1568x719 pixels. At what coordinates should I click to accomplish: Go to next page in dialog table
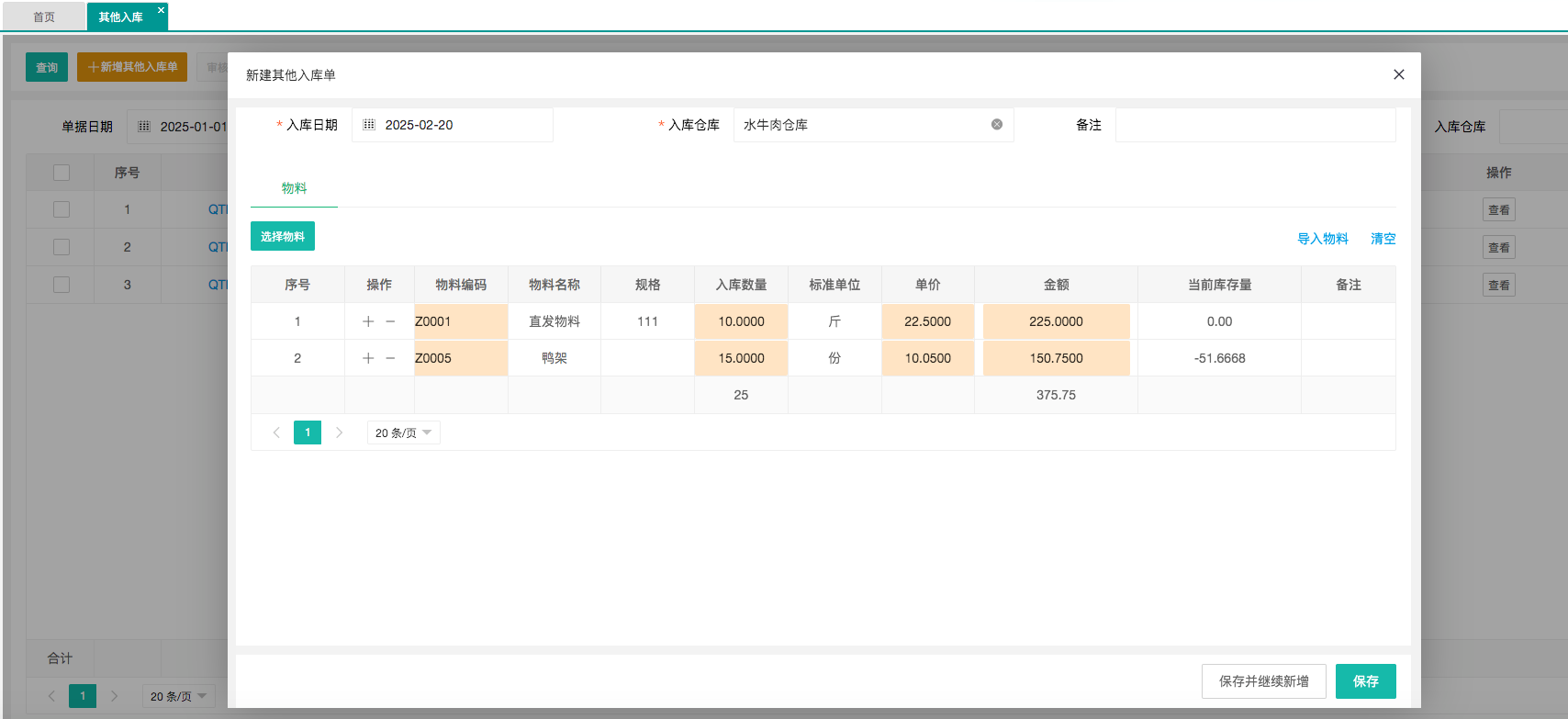click(339, 433)
